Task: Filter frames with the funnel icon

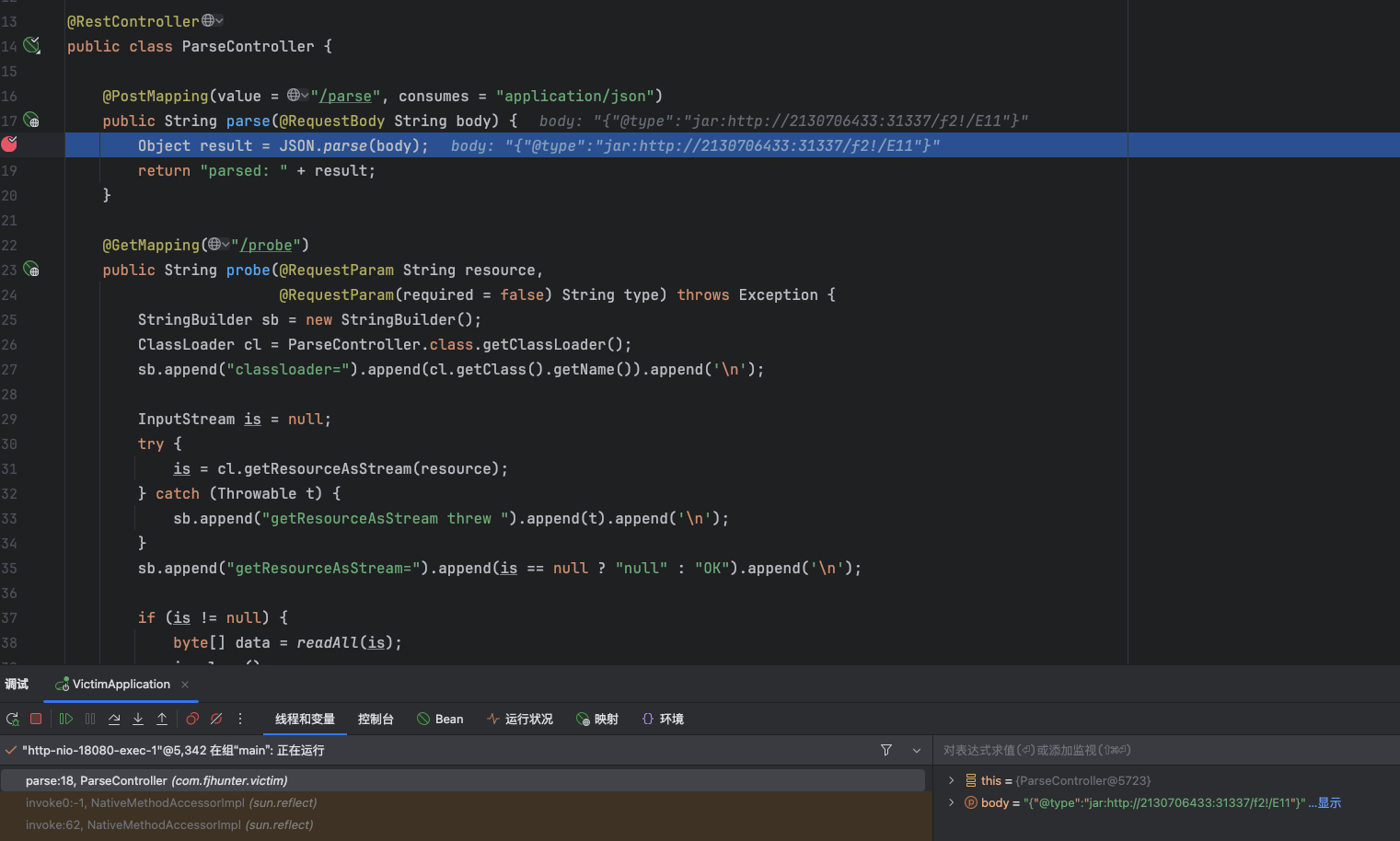Action: click(x=886, y=750)
